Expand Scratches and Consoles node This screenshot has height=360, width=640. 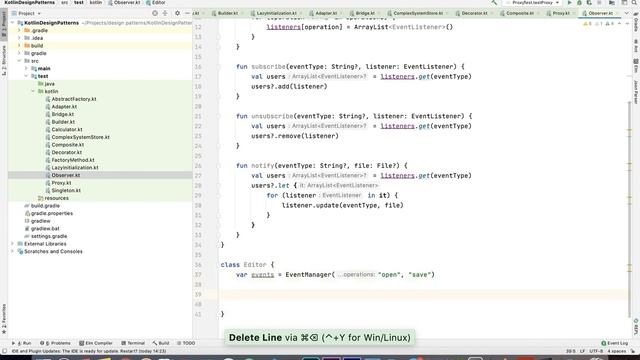coord(12,251)
